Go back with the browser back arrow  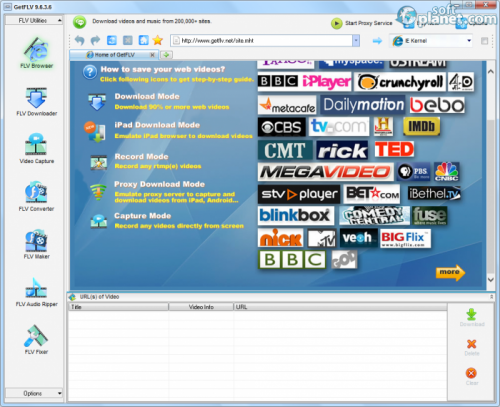pyautogui.click(x=79, y=40)
